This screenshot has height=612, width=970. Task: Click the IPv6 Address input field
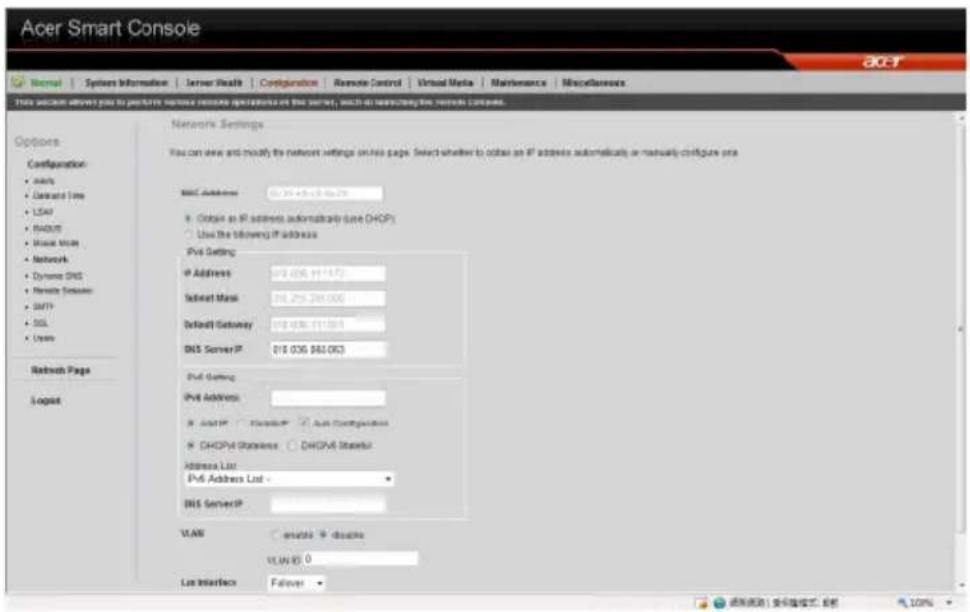click(328, 398)
